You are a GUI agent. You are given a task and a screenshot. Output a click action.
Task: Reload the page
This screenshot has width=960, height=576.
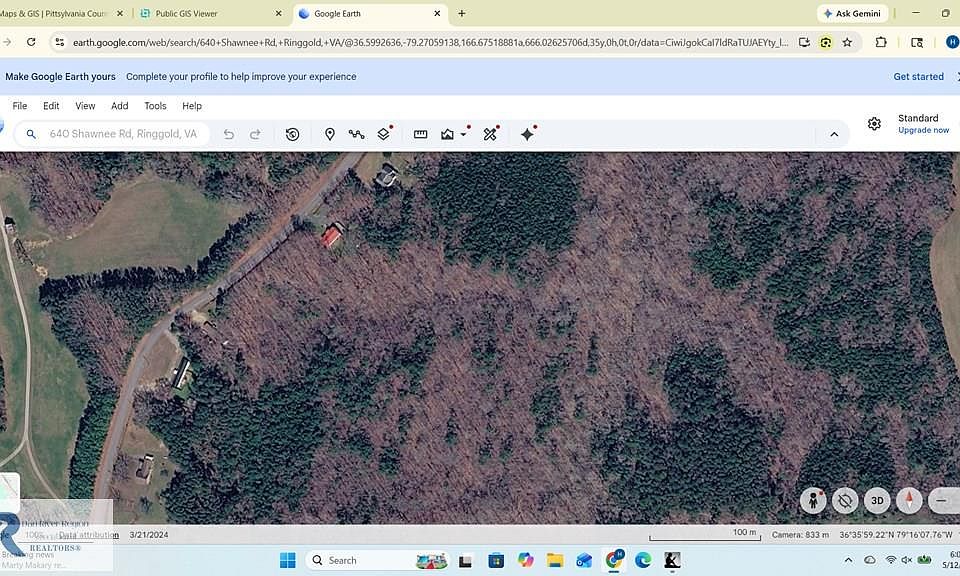point(31,42)
